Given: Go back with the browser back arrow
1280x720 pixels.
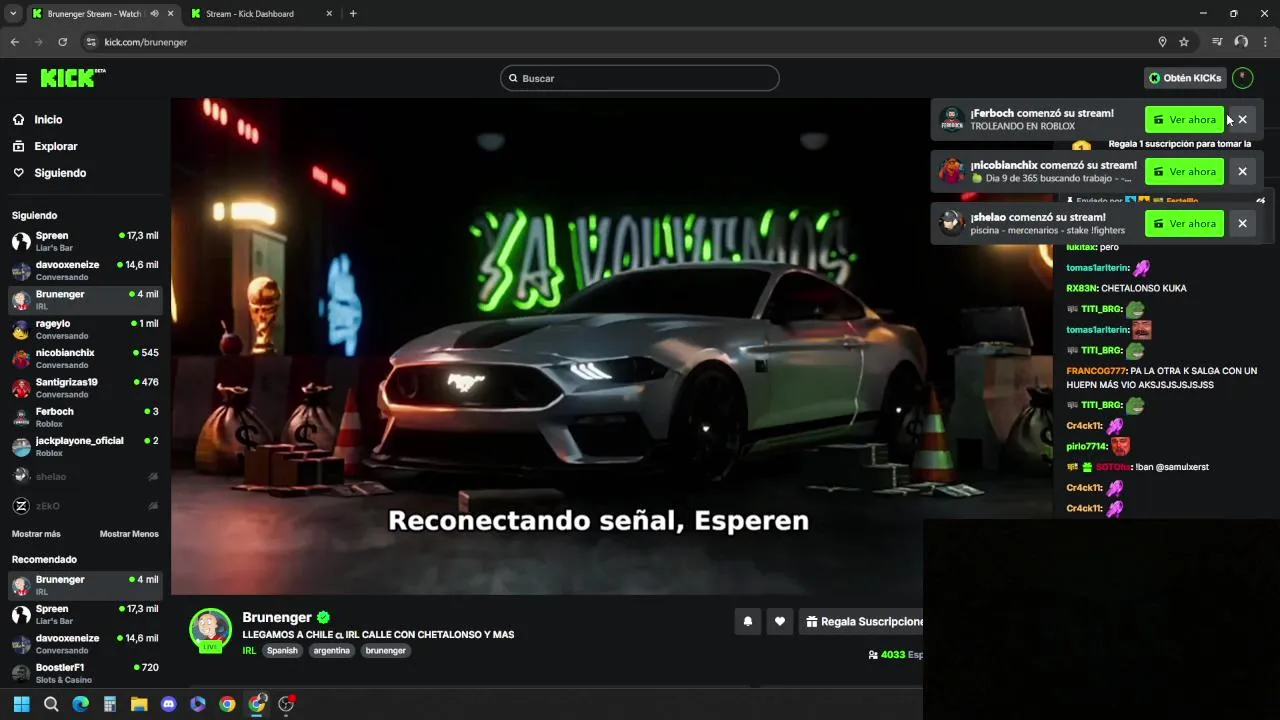Looking at the screenshot, I should 15,42.
